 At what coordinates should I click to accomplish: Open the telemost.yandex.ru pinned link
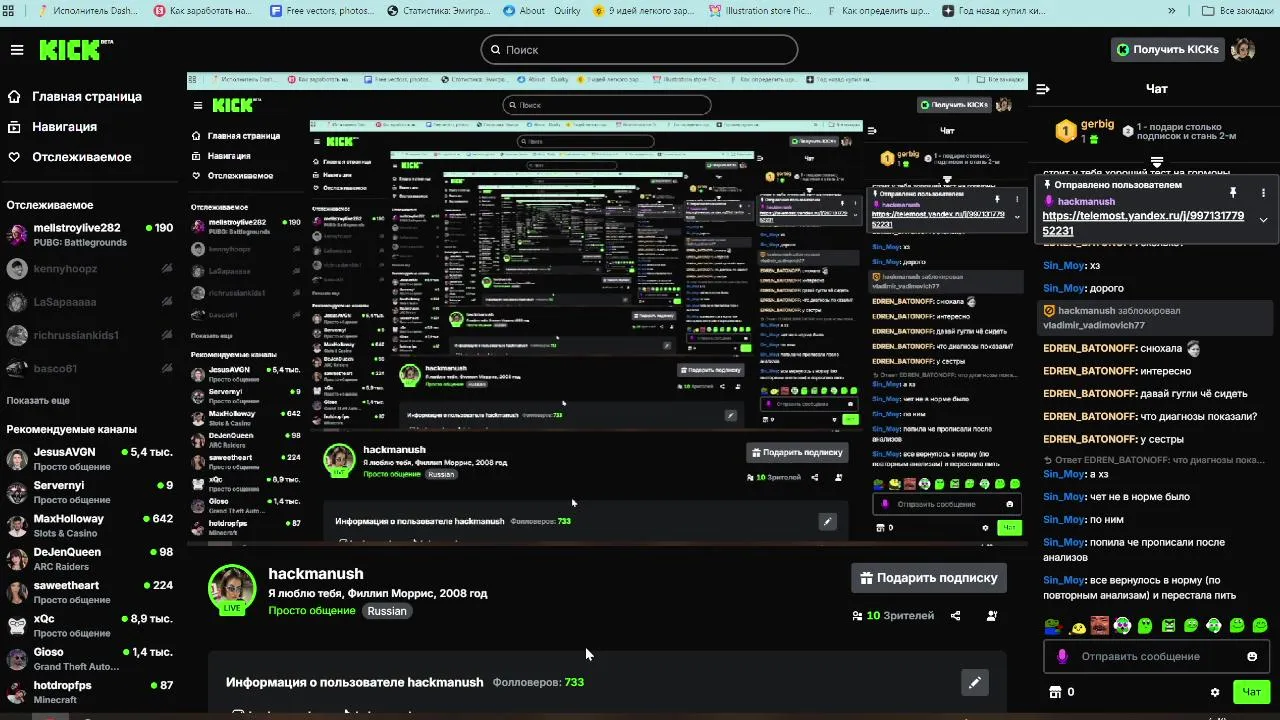[x=1143, y=223]
